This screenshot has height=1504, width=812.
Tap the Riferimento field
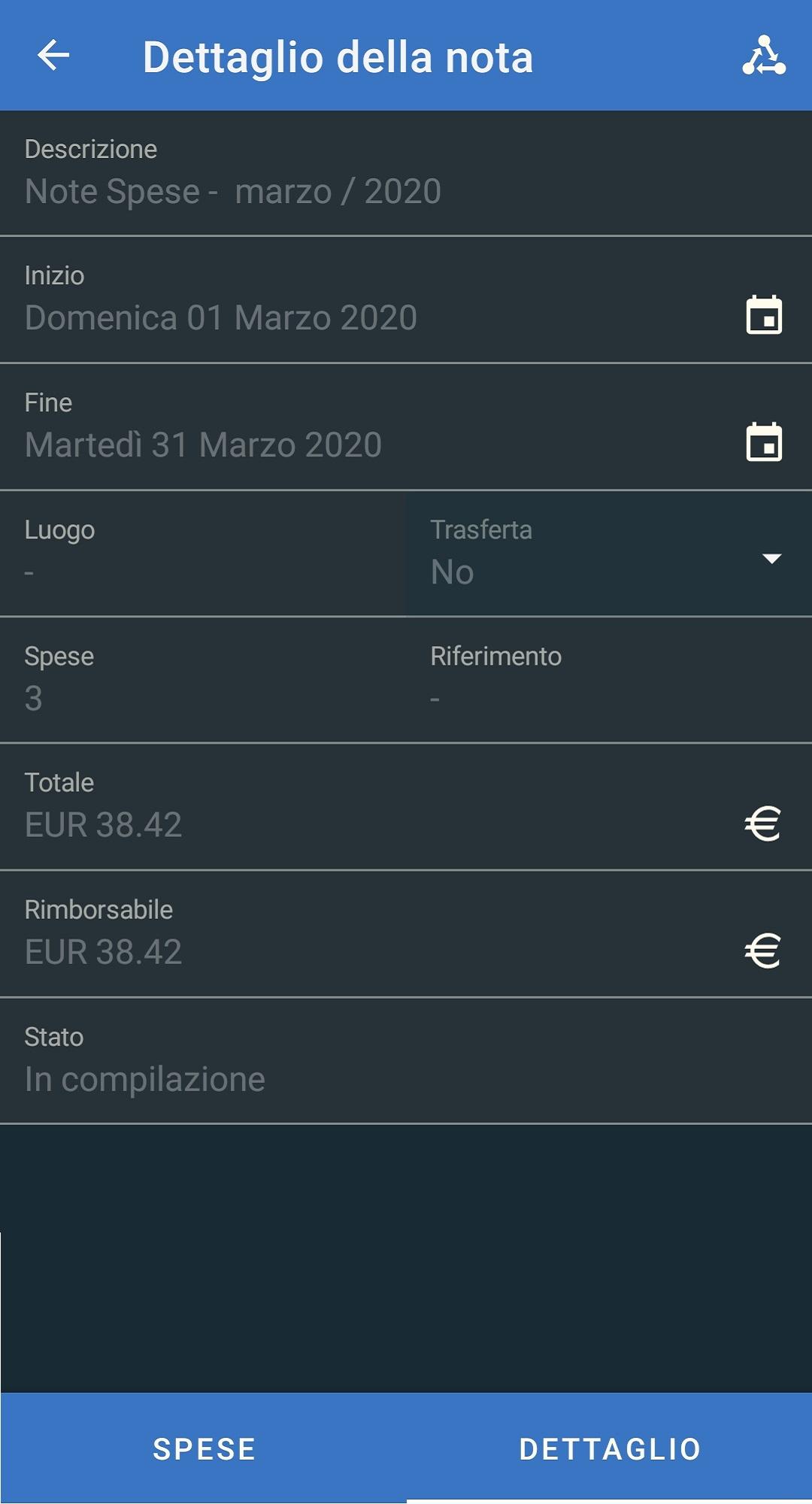(x=609, y=680)
